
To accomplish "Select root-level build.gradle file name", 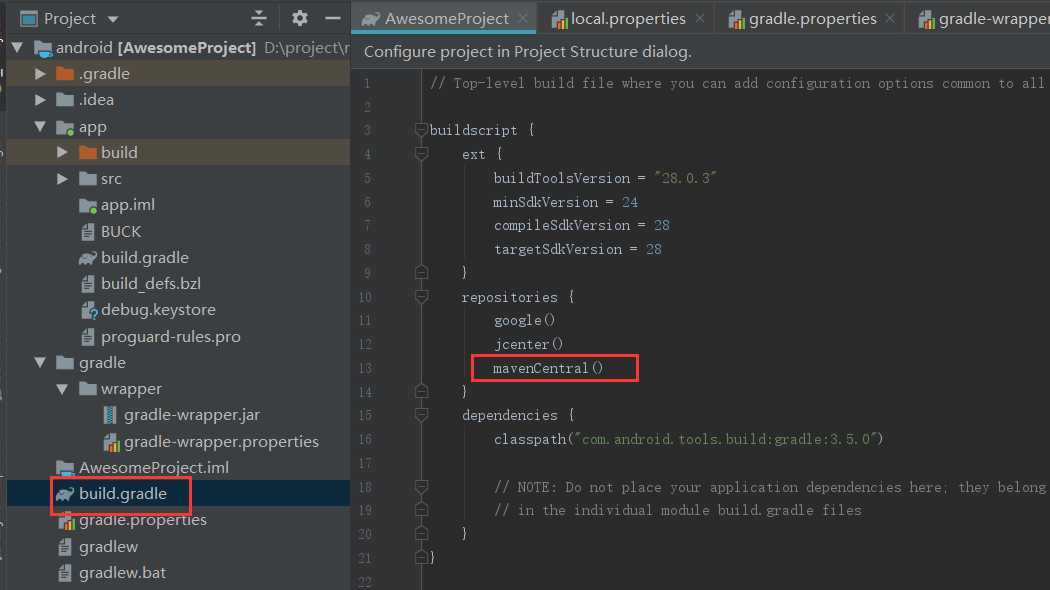I will [123, 494].
